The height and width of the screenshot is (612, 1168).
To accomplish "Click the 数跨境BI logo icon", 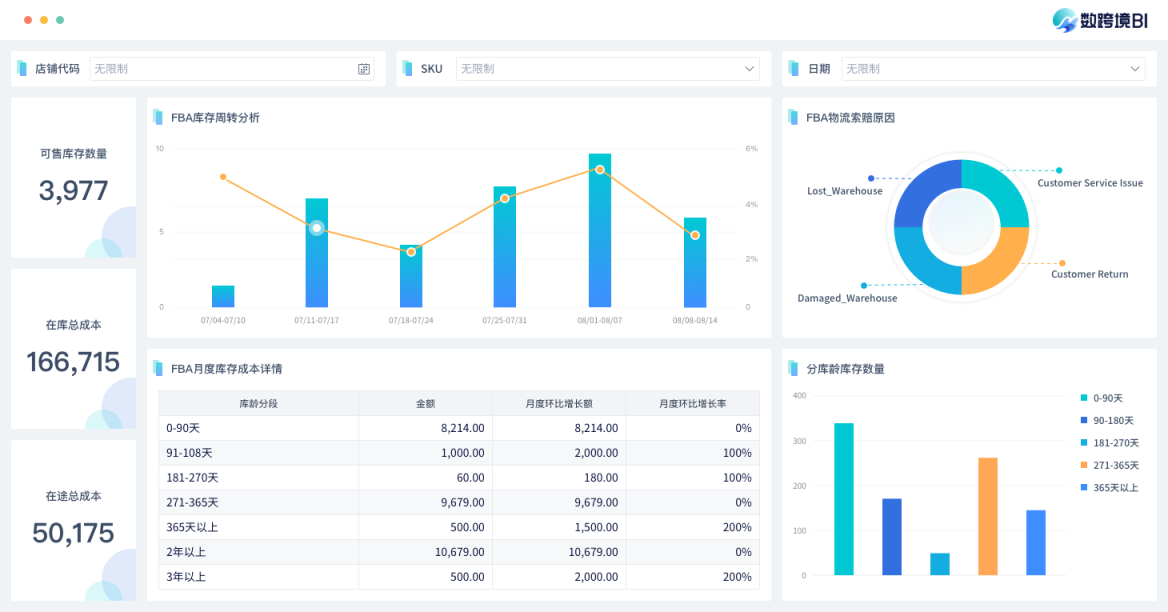I will pyautogui.click(x=1067, y=20).
